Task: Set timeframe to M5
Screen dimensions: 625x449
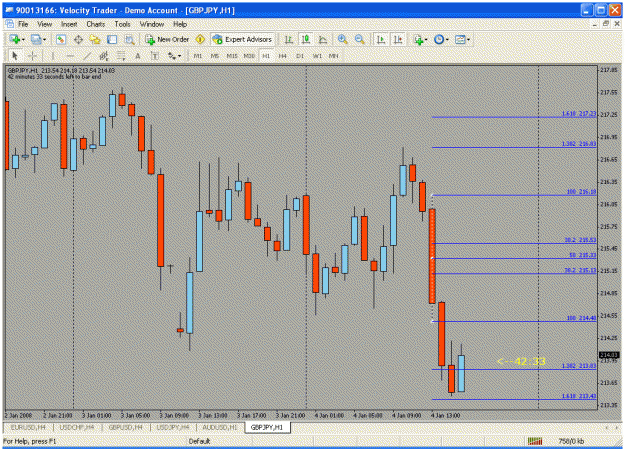Action: tap(215, 56)
